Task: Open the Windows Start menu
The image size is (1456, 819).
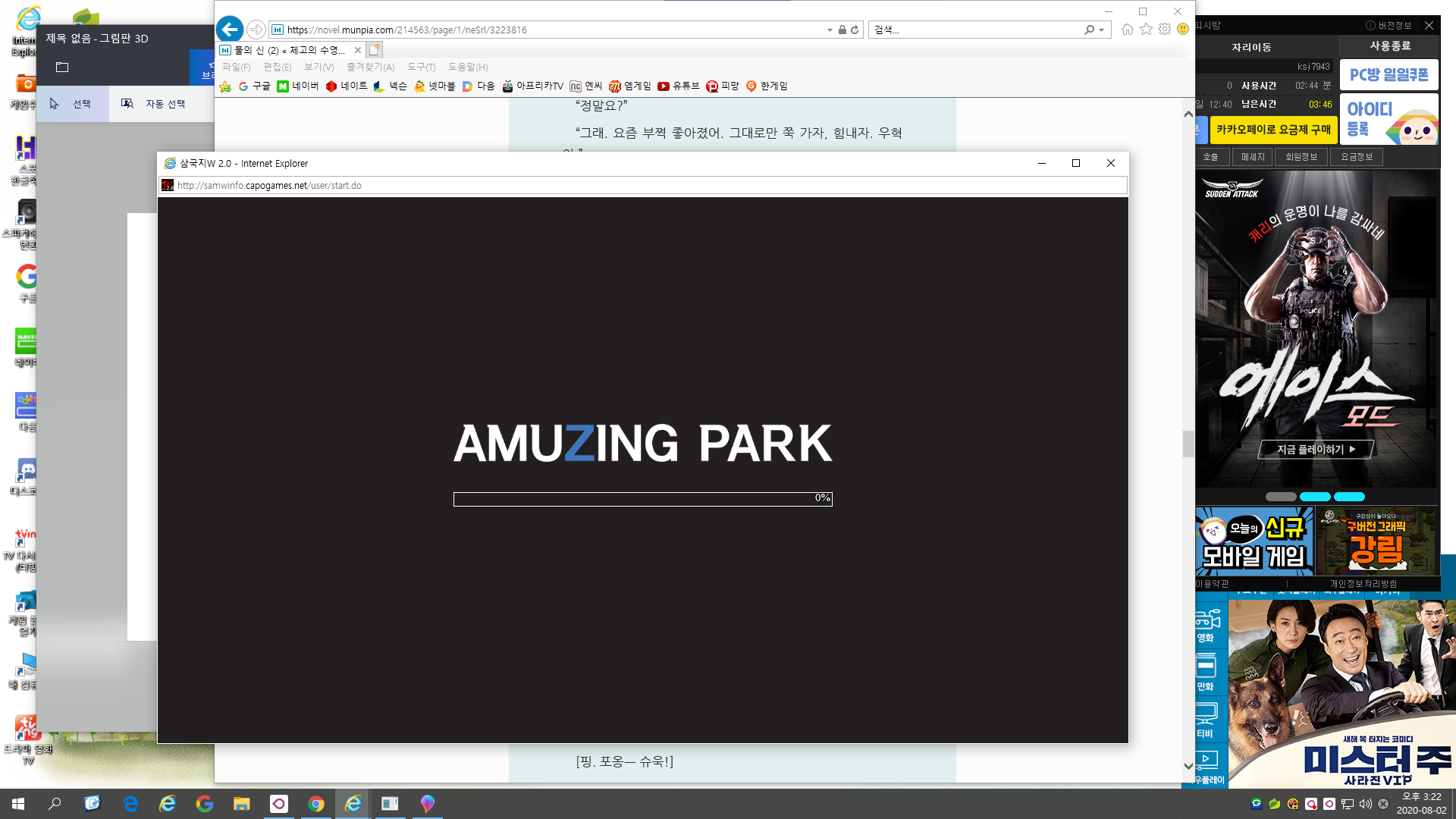Action: coord(18,804)
